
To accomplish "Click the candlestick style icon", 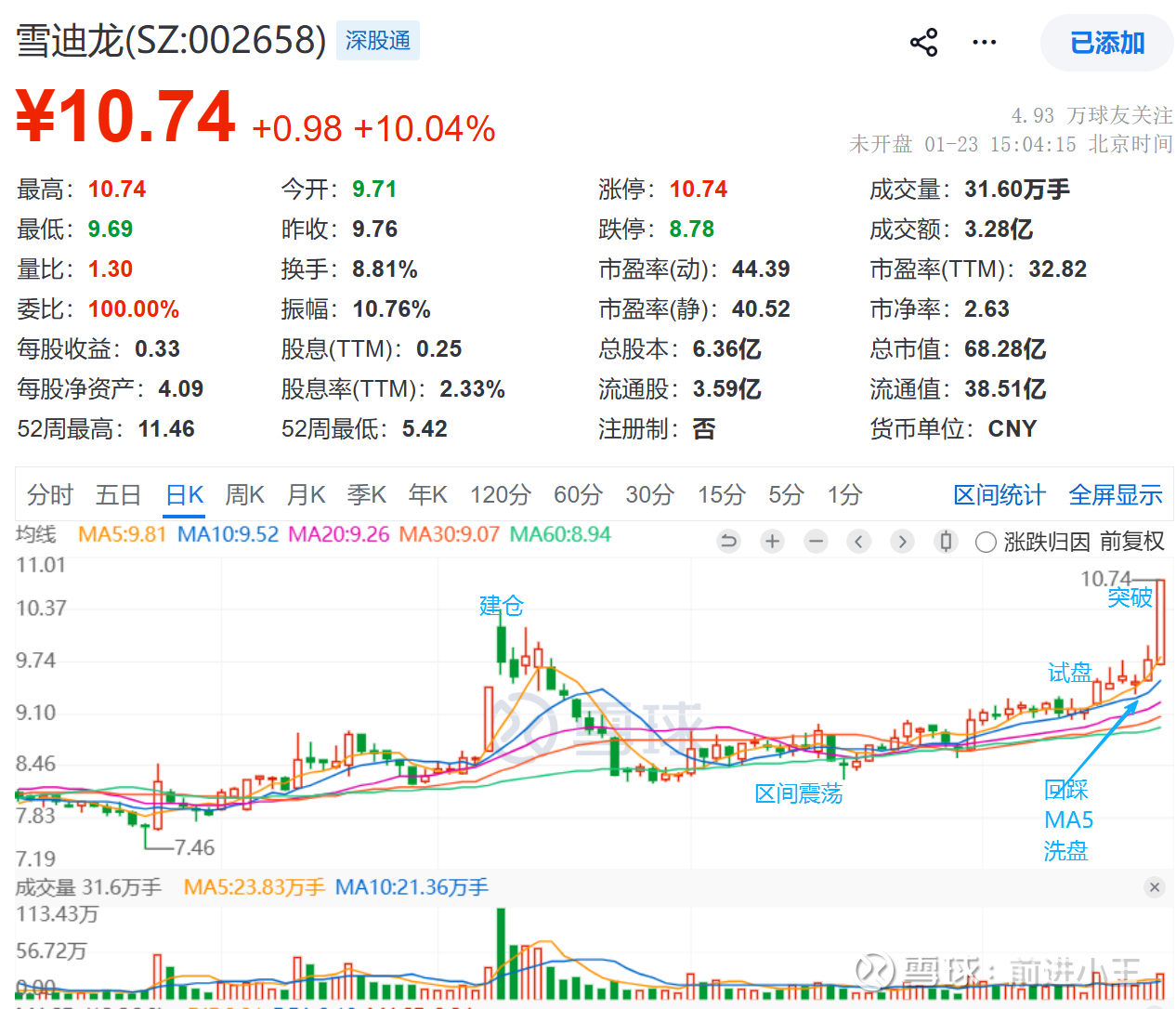I will (946, 541).
